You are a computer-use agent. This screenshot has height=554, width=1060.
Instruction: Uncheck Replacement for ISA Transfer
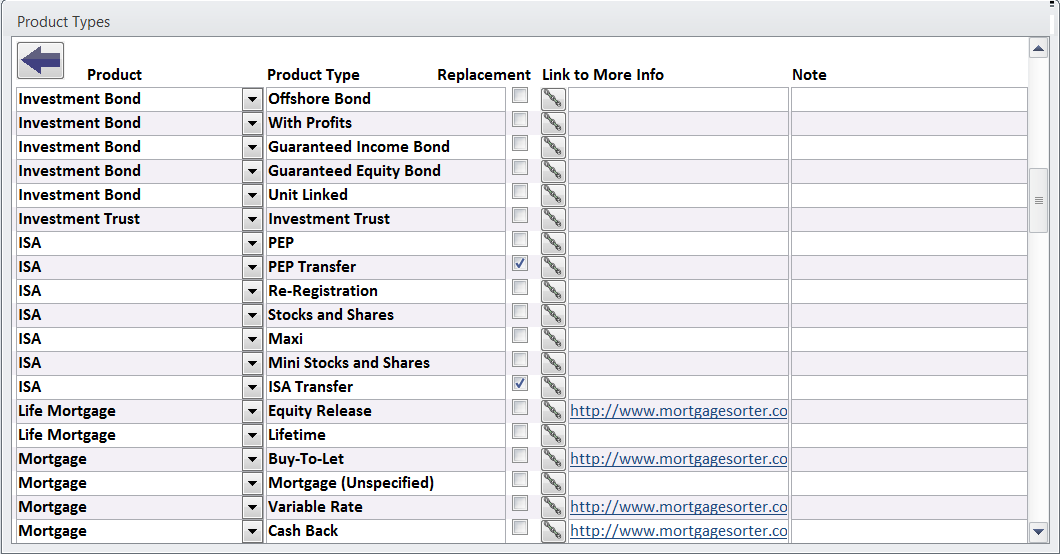tap(520, 384)
